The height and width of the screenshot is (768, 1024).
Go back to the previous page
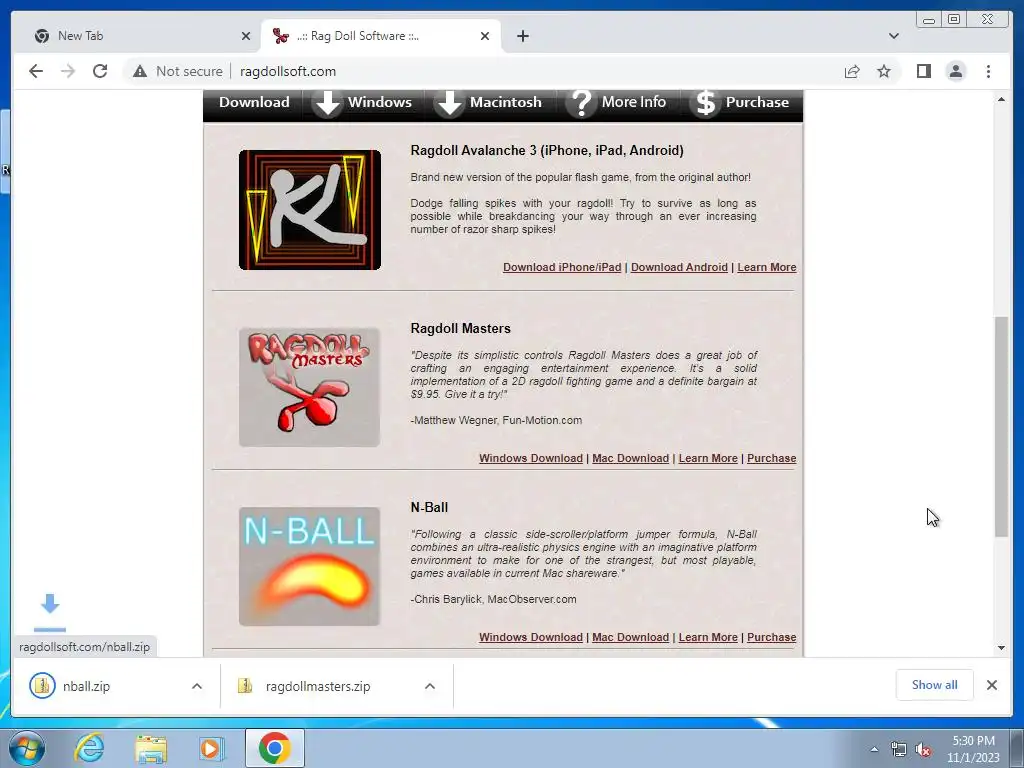click(x=36, y=71)
